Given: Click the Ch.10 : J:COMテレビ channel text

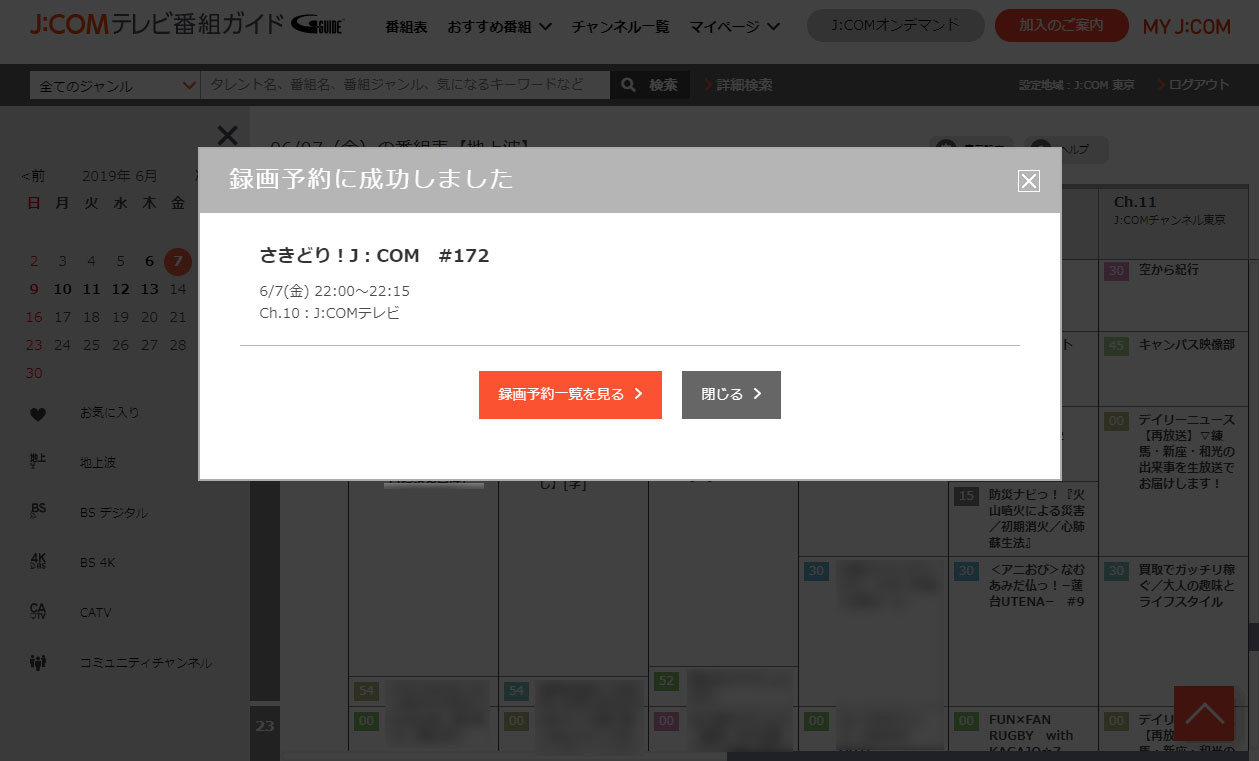Looking at the screenshot, I should tap(329, 313).
